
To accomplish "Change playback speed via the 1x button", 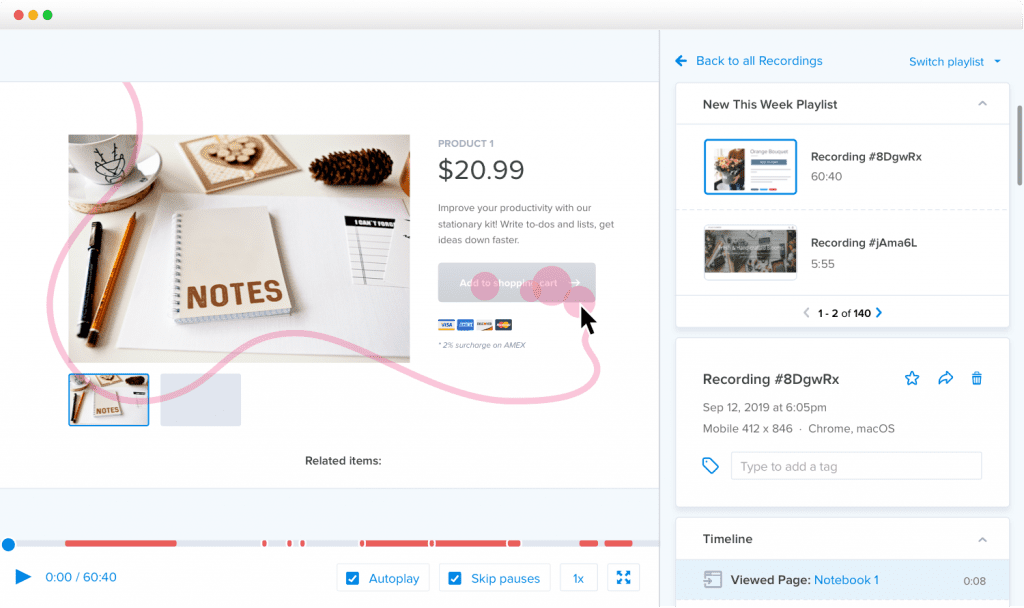I will [x=578, y=577].
